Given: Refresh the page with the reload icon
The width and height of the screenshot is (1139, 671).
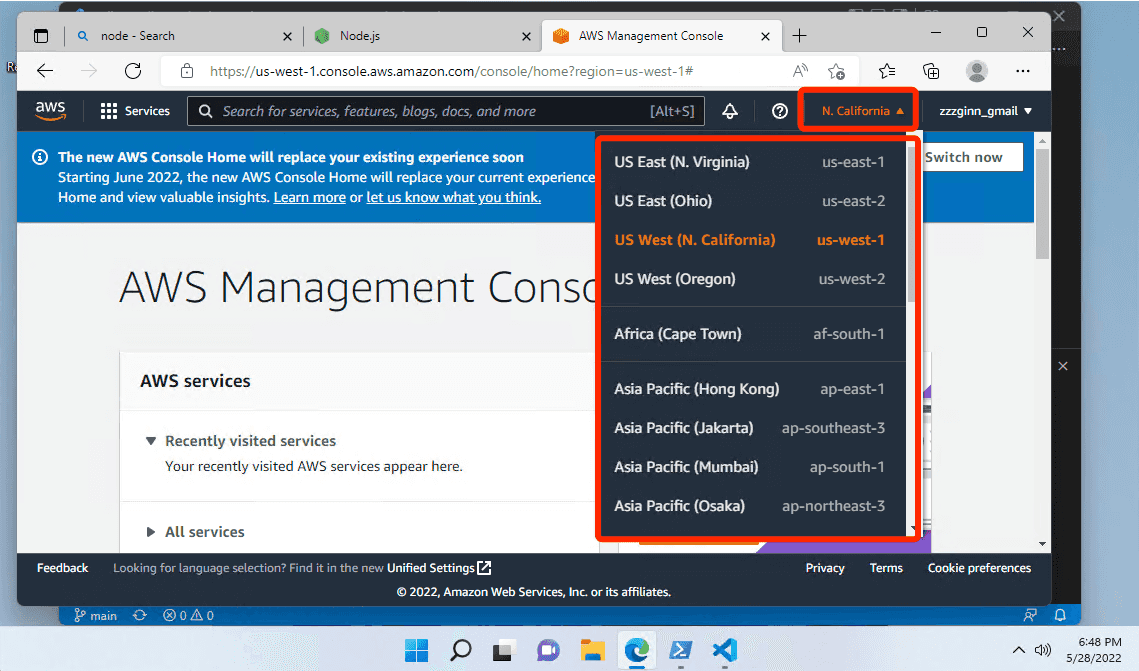Looking at the screenshot, I should pos(133,71).
